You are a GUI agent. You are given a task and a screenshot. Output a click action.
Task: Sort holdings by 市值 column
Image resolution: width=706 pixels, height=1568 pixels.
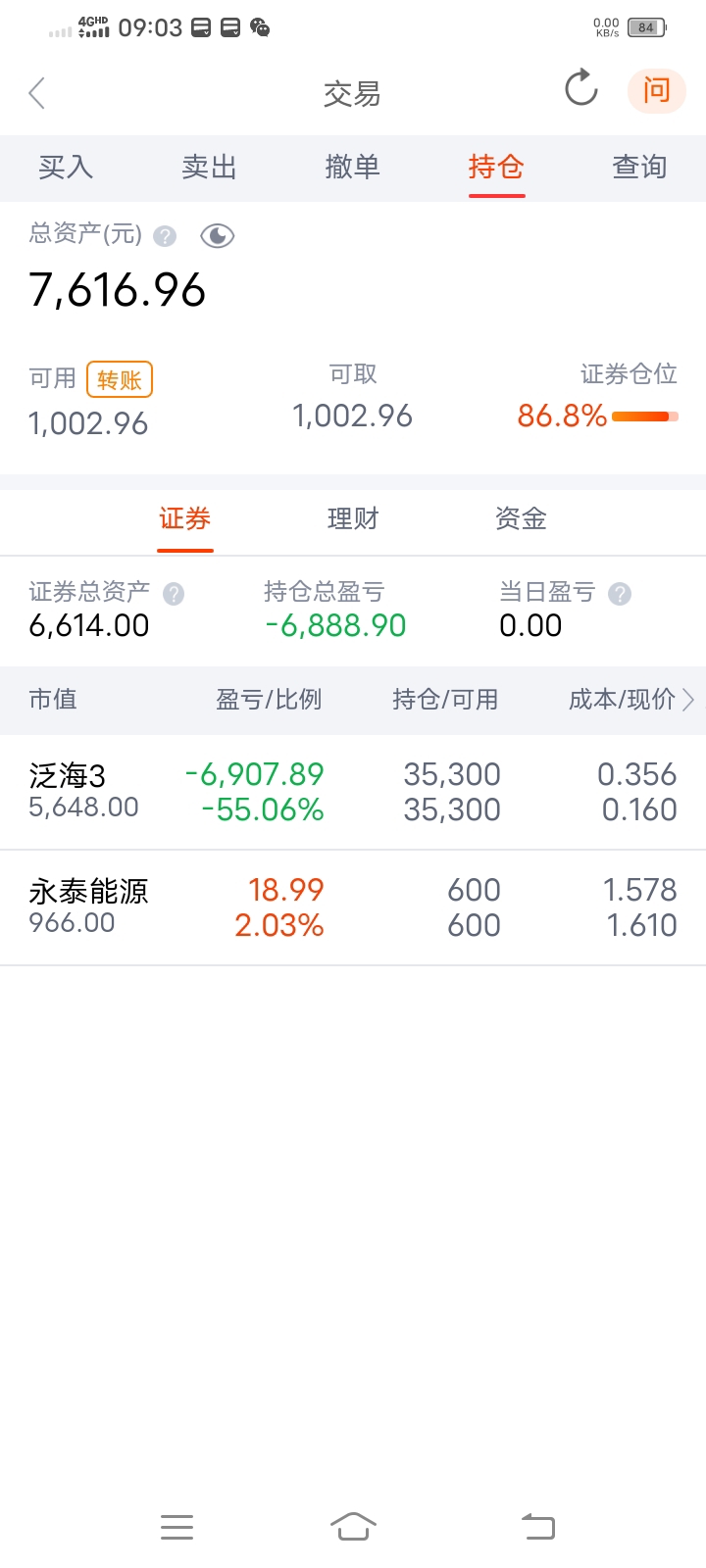point(53,700)
